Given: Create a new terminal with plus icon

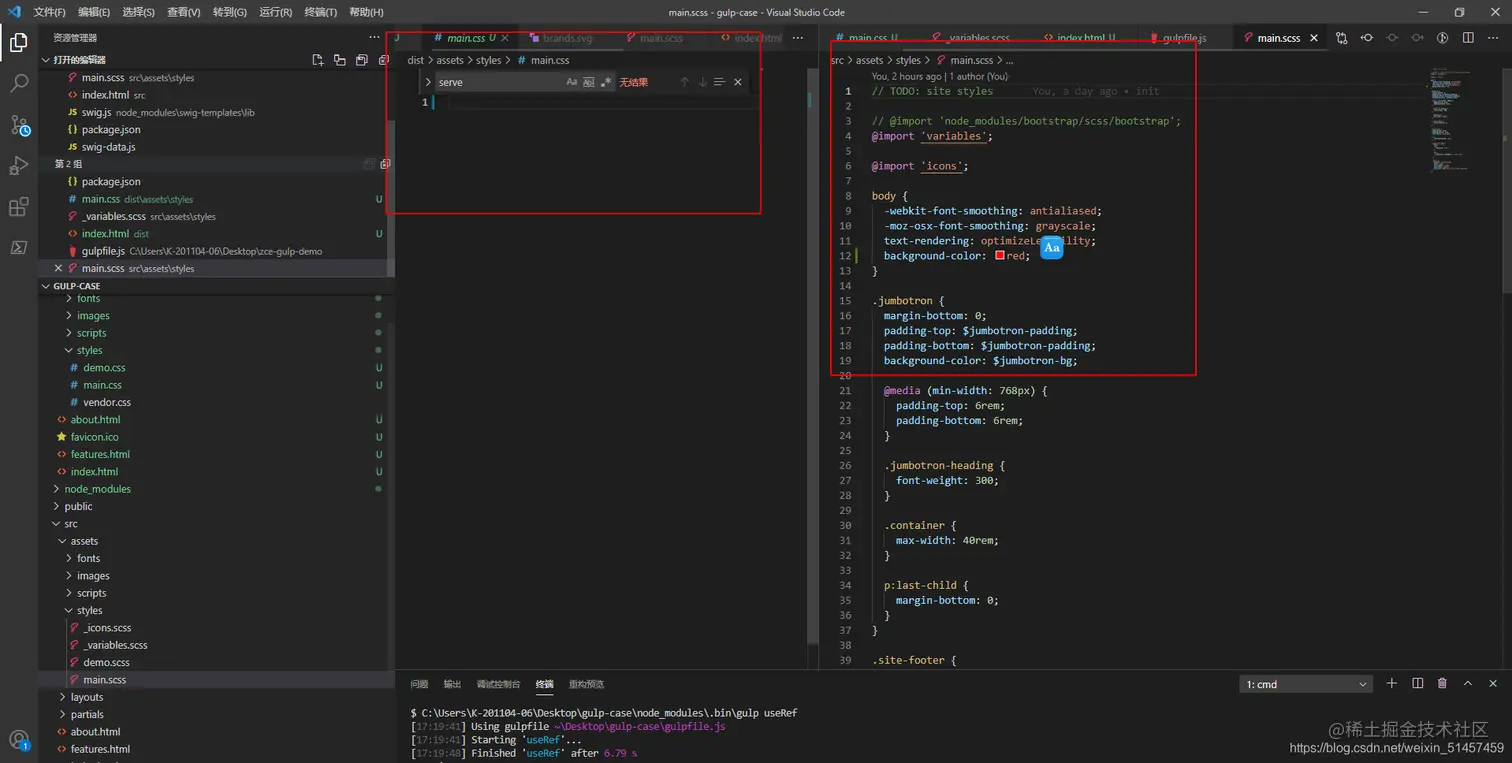Looking at the screenshot, I should pos(1391,683).
